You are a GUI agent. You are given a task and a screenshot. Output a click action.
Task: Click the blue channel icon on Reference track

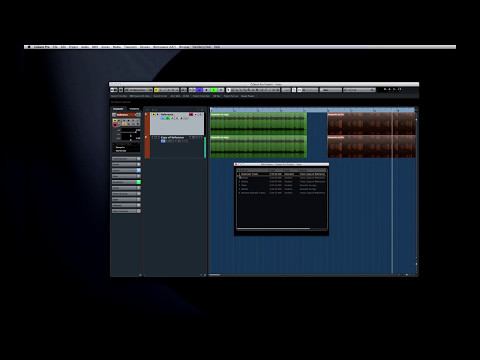pos(163,118)
